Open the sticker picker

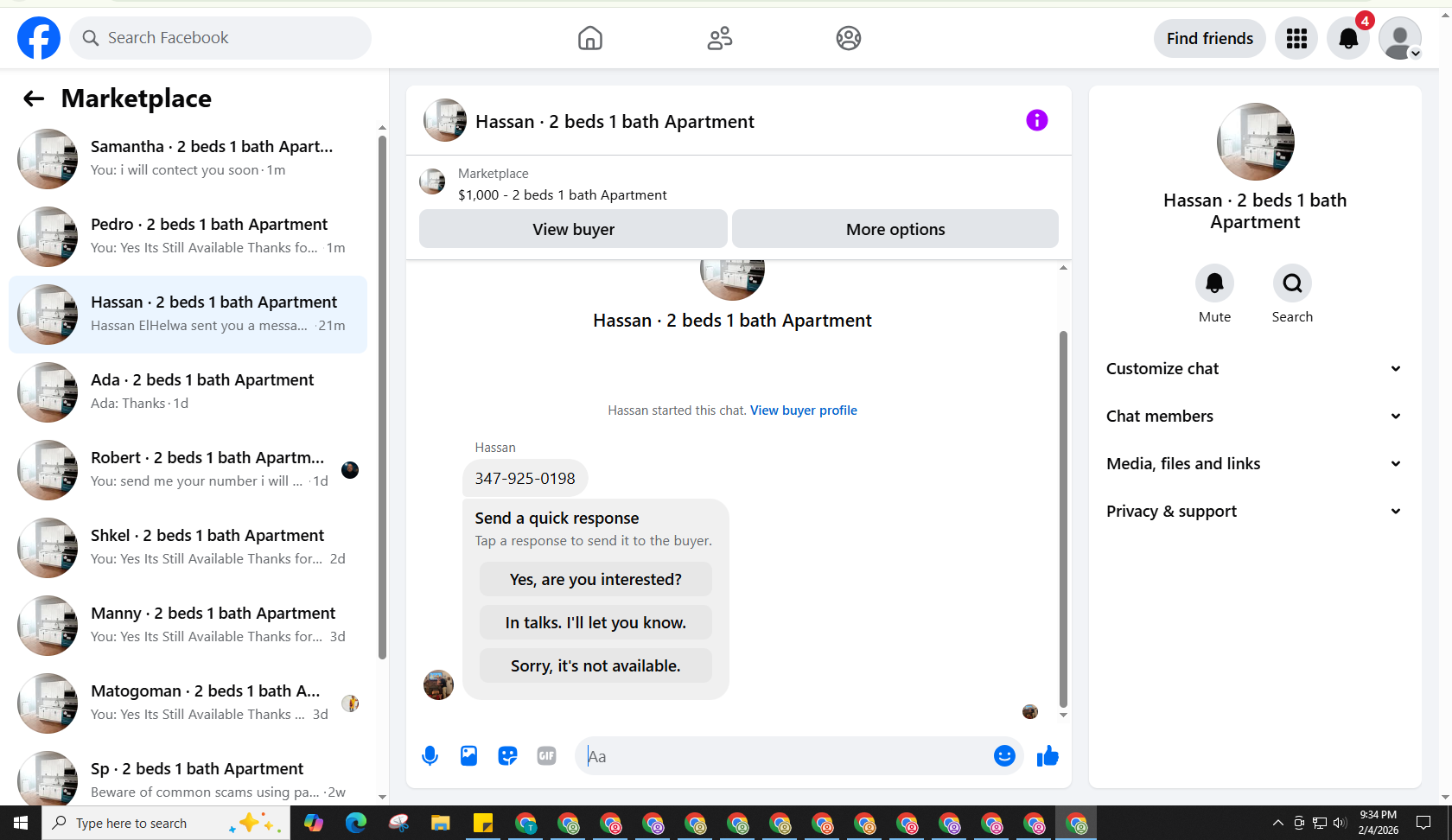click(507, 756)
